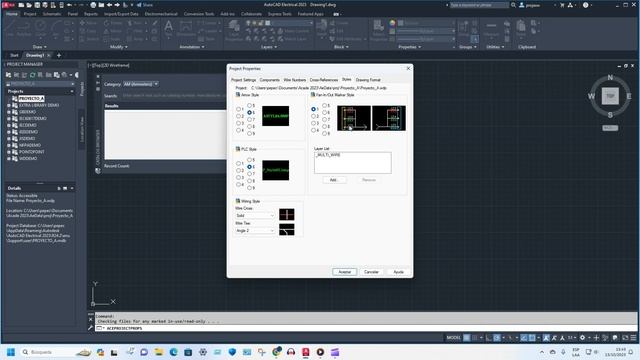Click the Wire Tee preview image
Viewport: 640px width, 360px height.
tap(287, 230)
